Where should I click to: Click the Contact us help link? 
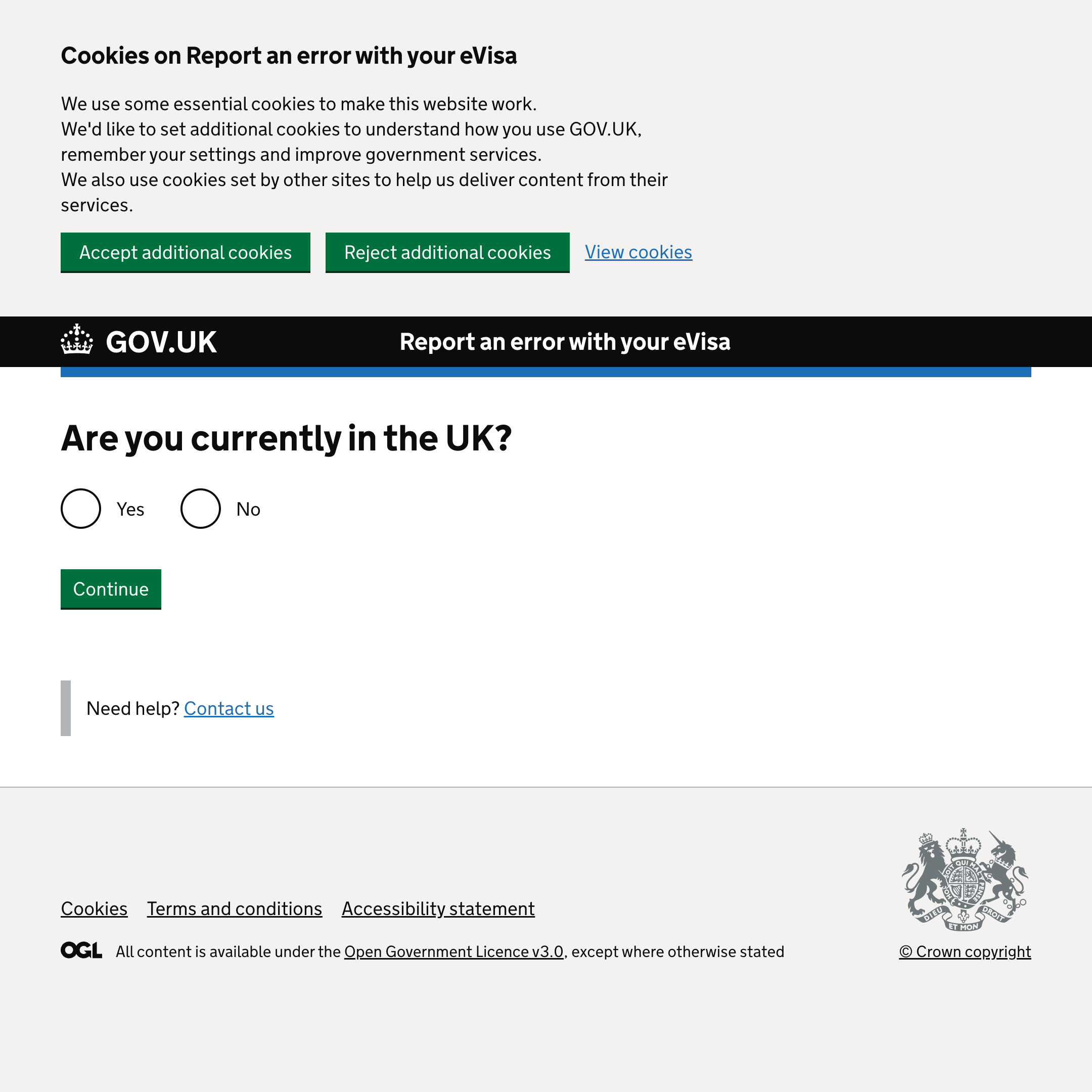[x=229, y=708]
